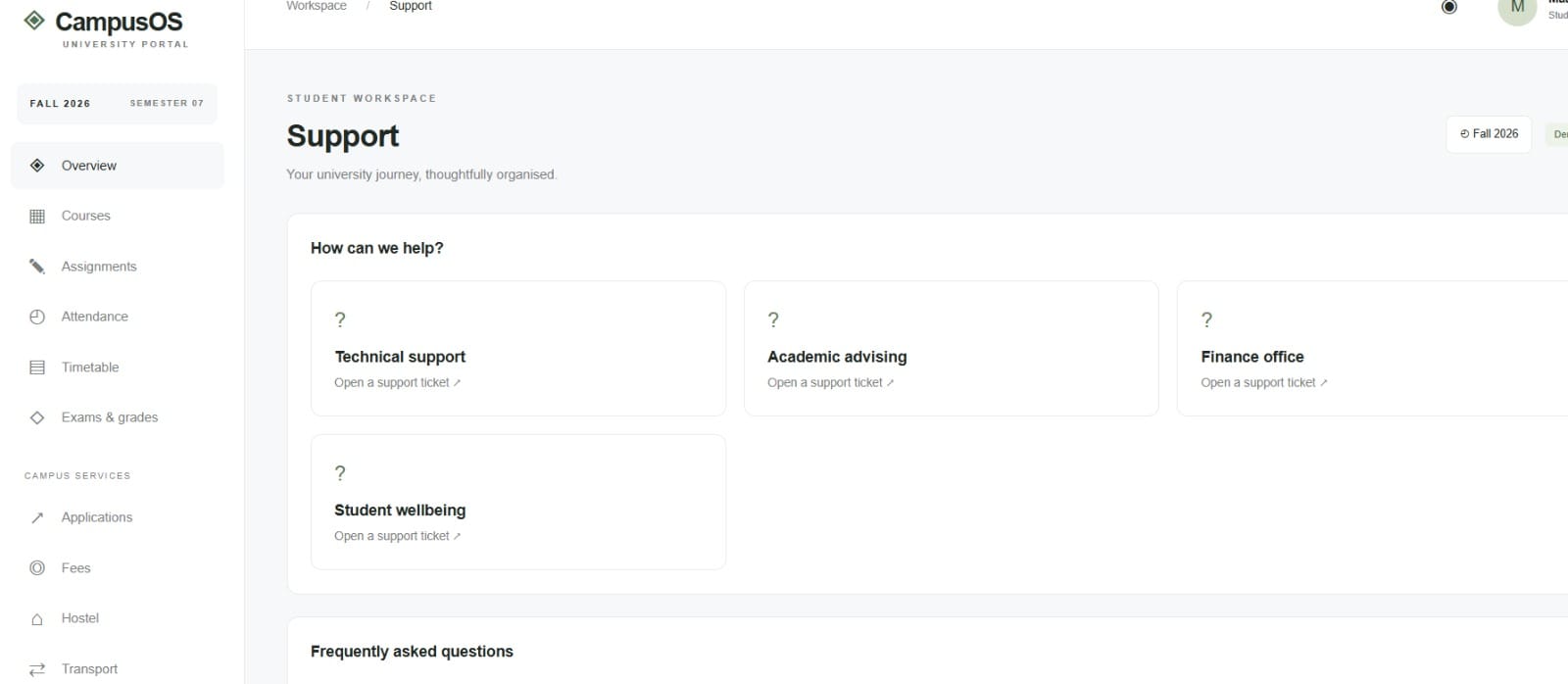Click the Courses grid icon
The width and height of the screenshot is (1568, 684).
click(37, 216)
